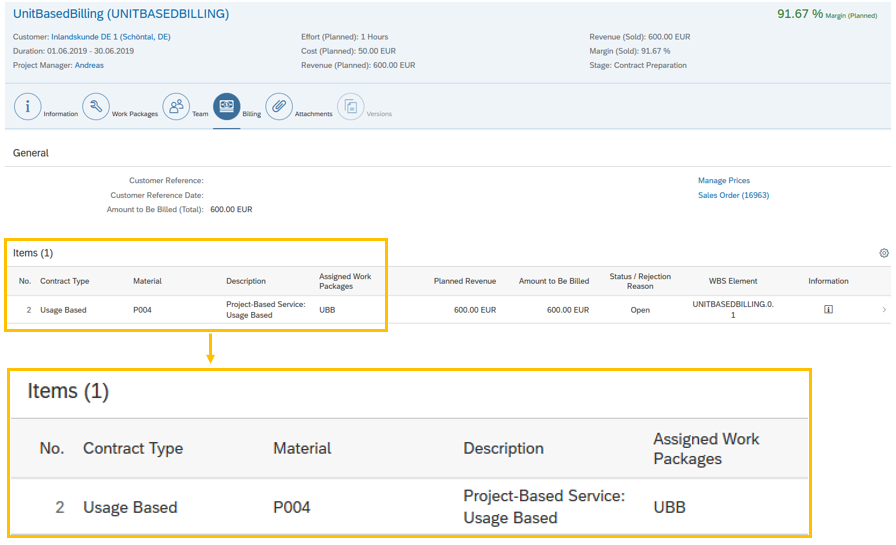Viewport: 896px width, 545px height.
Task: Expand item row with chevron arrow
Action: coord(884,310)
